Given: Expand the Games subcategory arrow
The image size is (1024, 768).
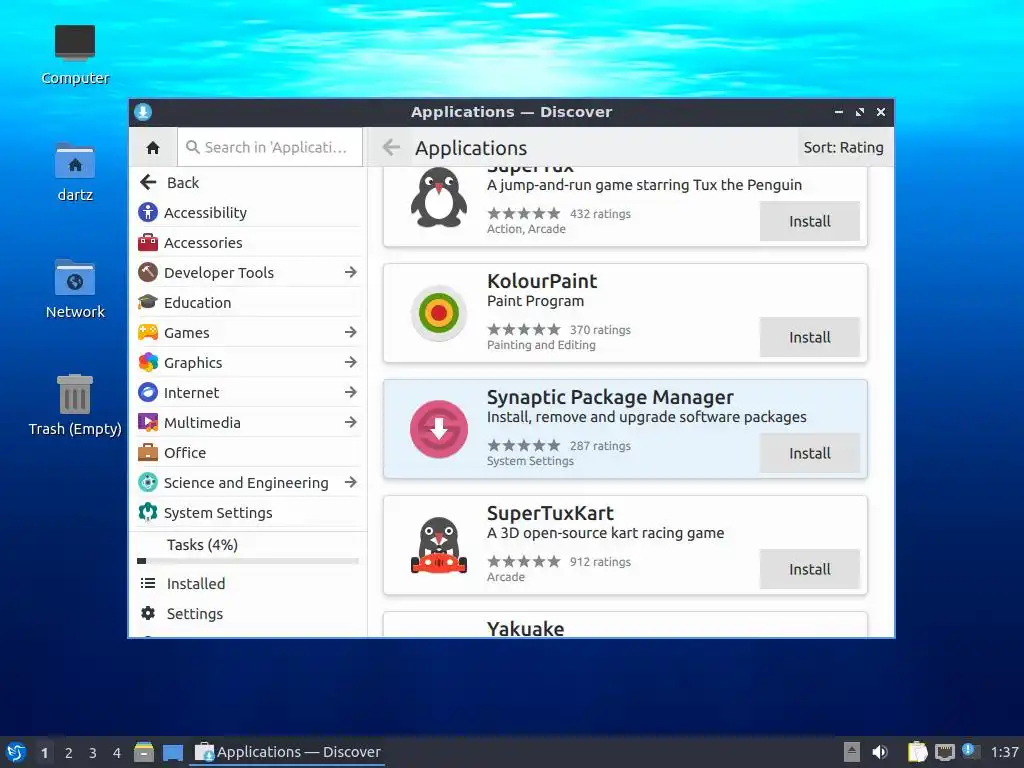Looking at the screenshot, I should tap(351, 332).
